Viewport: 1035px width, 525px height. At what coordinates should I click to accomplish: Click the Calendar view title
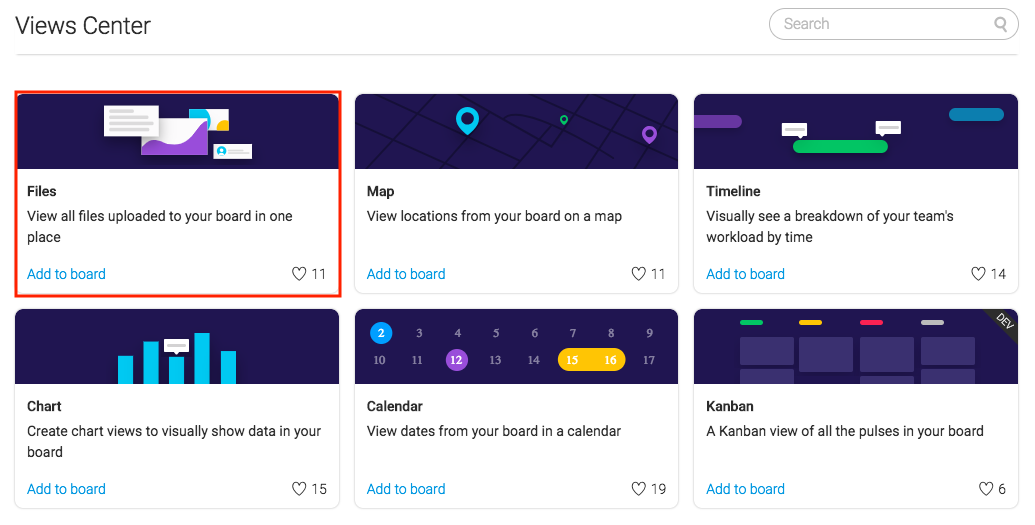pos(395,406)
